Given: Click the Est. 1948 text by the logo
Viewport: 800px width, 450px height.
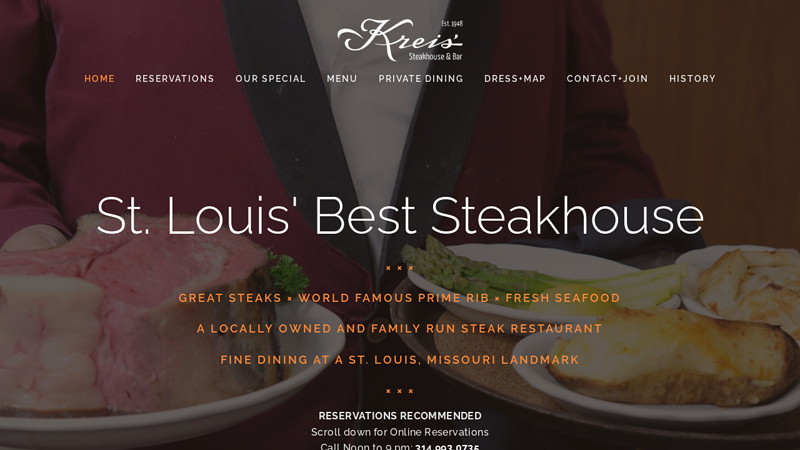Looking at the screenshot, I should (x=452, y=23).
